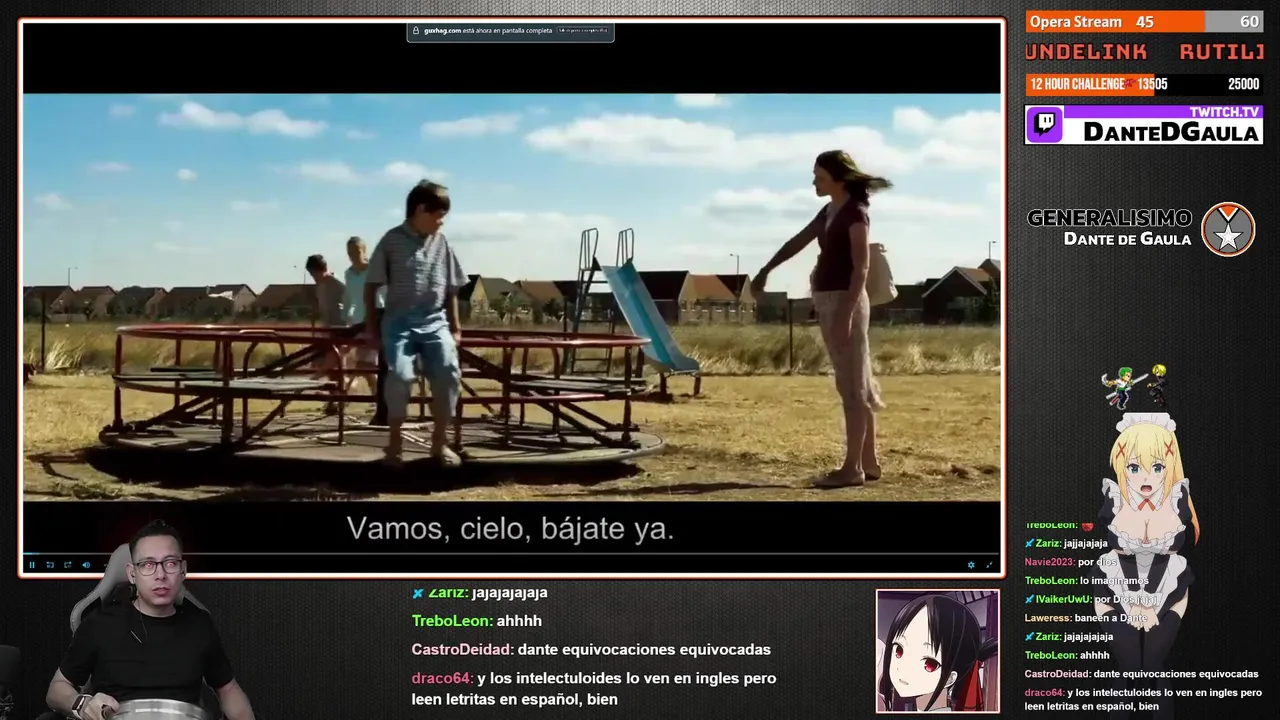Open the player settings gear icon
This screenshot has height=720, width=1280.
pyautogui.click(x=971, y=565)
